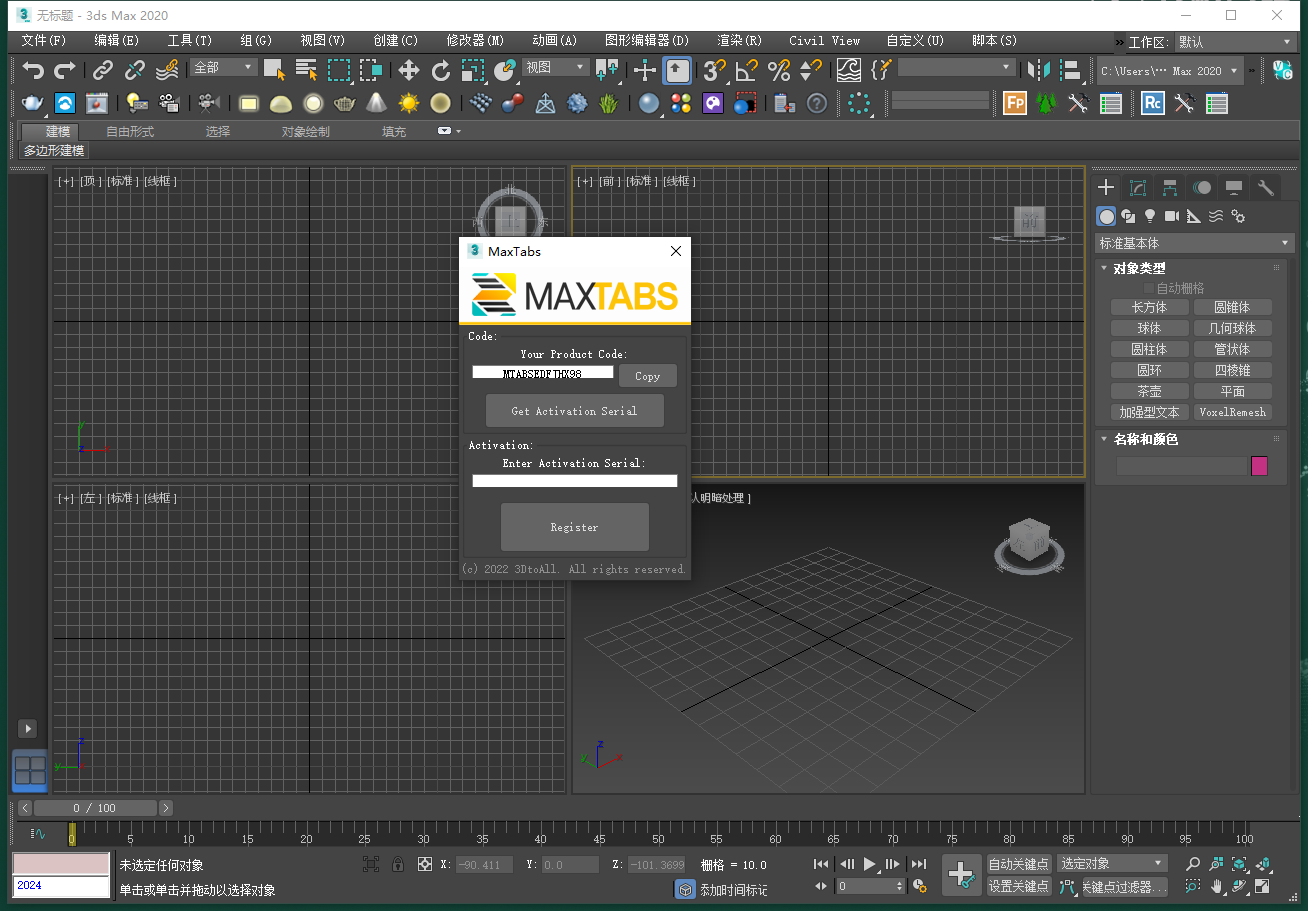
Task: Activate Unlink Selection tool
Action: 135,70
